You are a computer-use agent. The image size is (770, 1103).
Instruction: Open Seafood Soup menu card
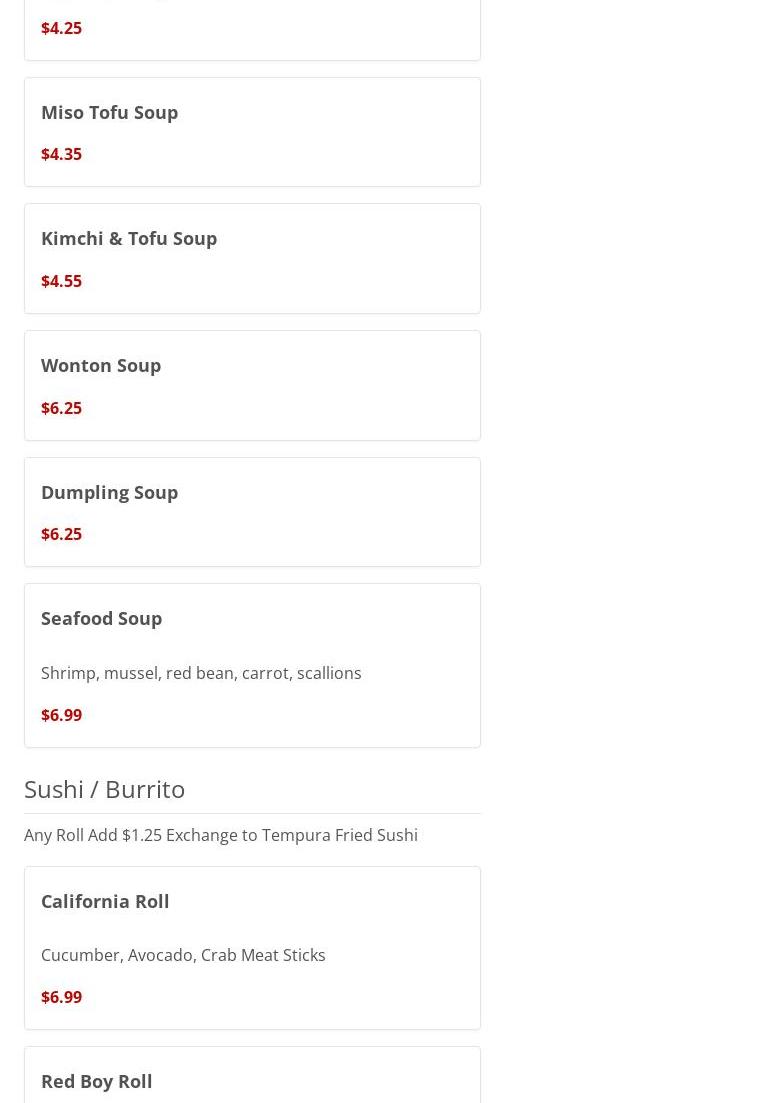click(x=252, y=665)
